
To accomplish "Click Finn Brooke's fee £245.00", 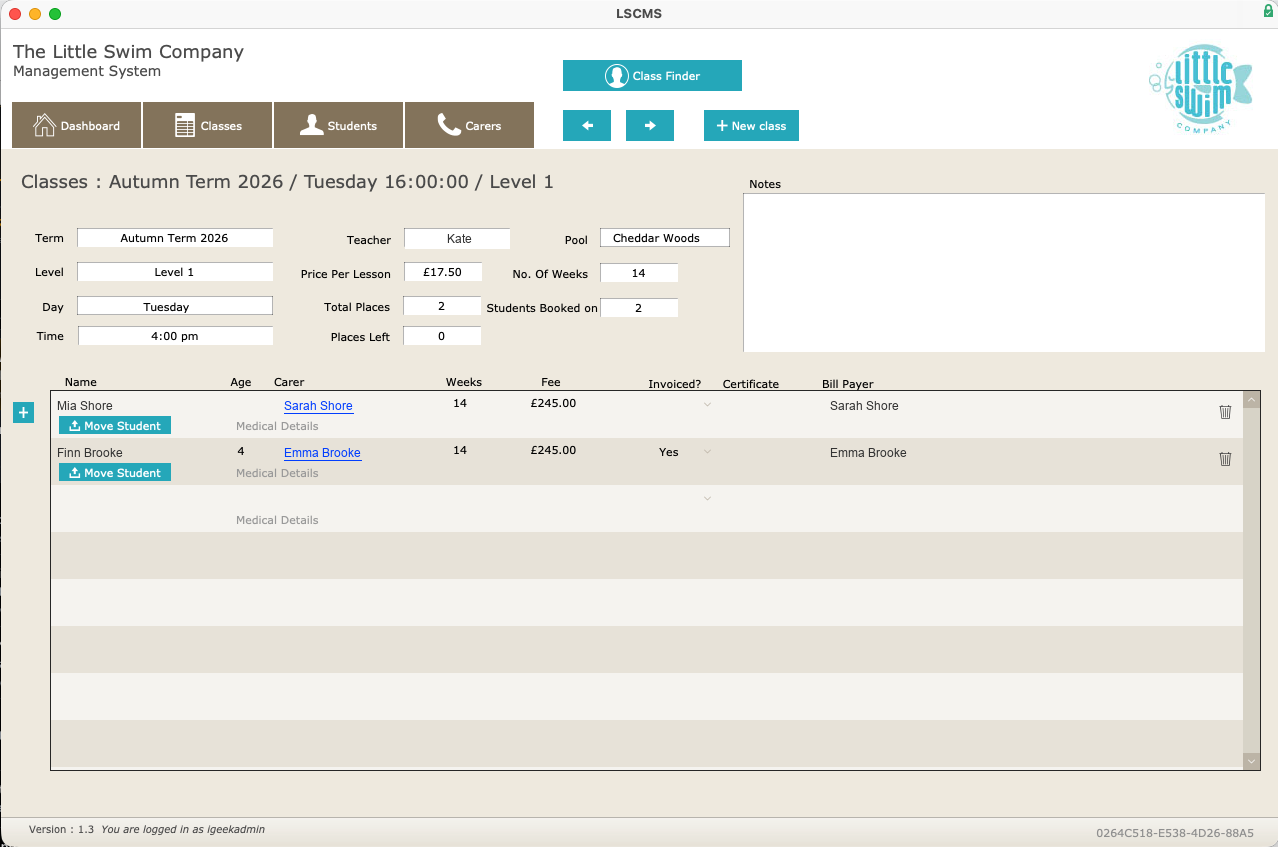I will 553,450.
